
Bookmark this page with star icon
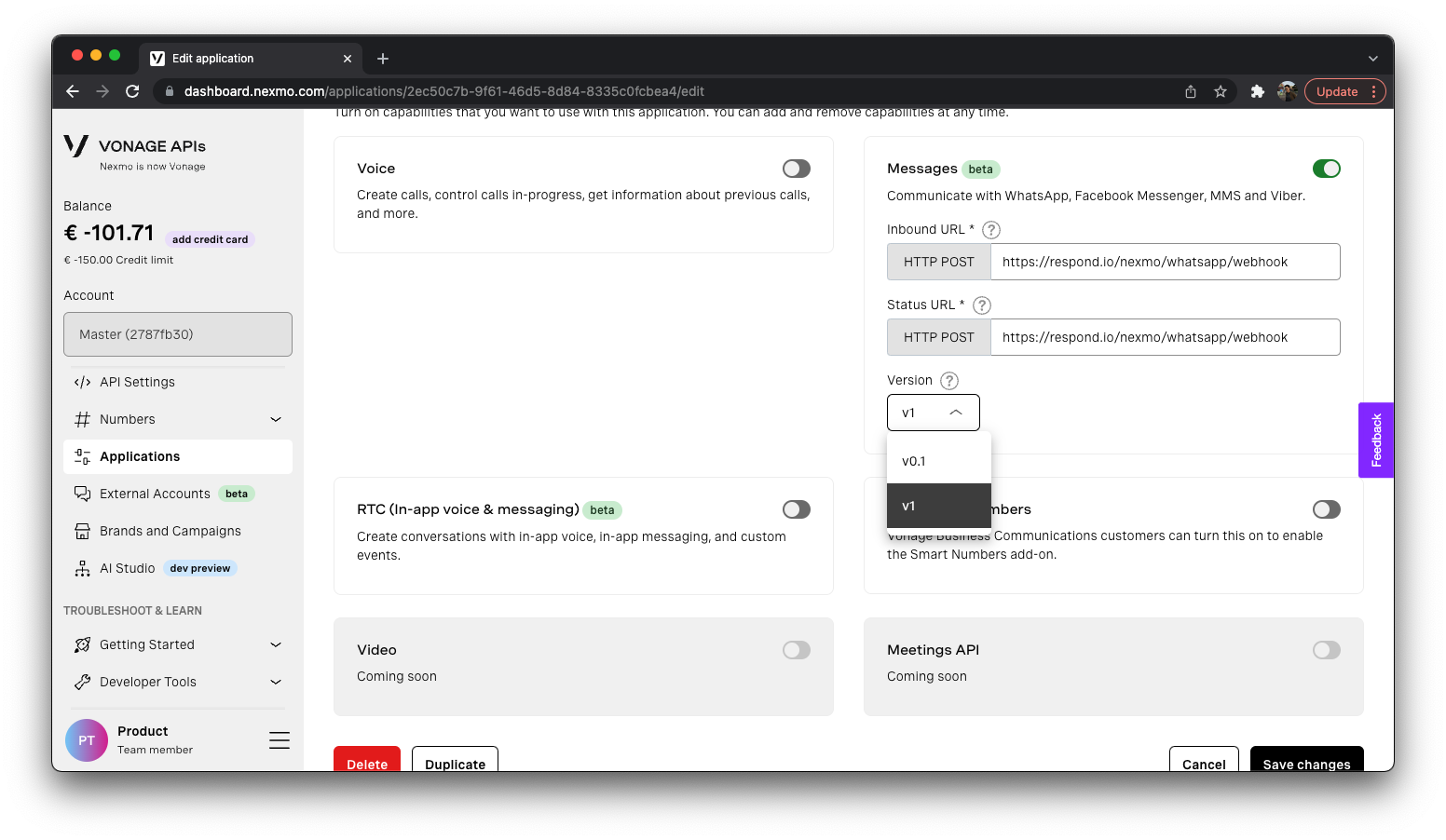pos(1221,91)
